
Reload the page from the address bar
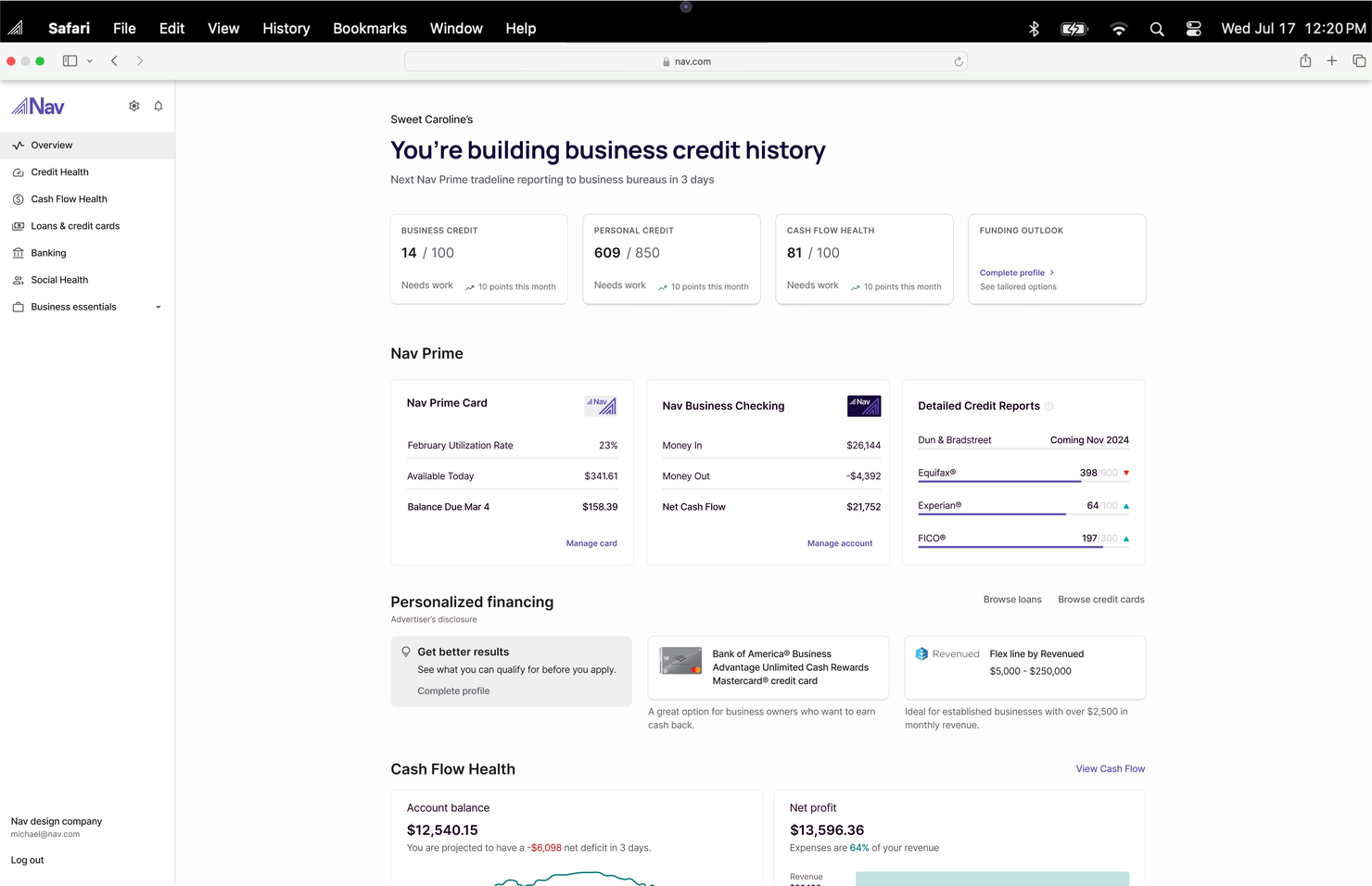pyautogui.click(x=959, y=61)
